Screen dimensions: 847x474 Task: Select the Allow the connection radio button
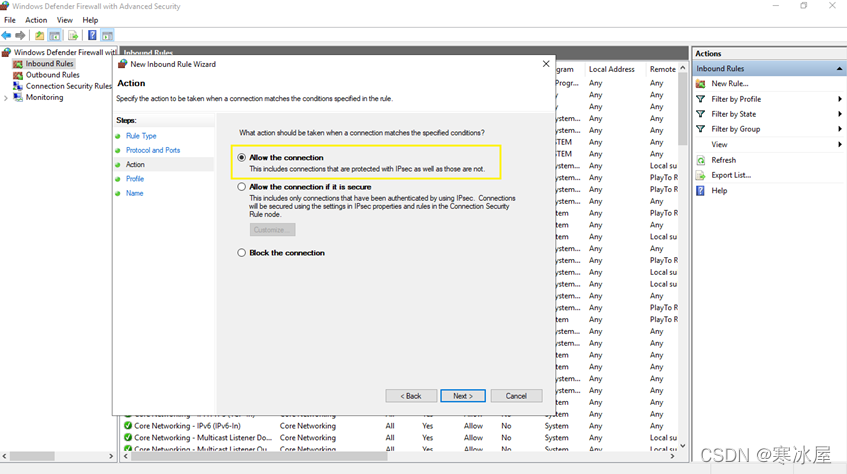[242, 158]
